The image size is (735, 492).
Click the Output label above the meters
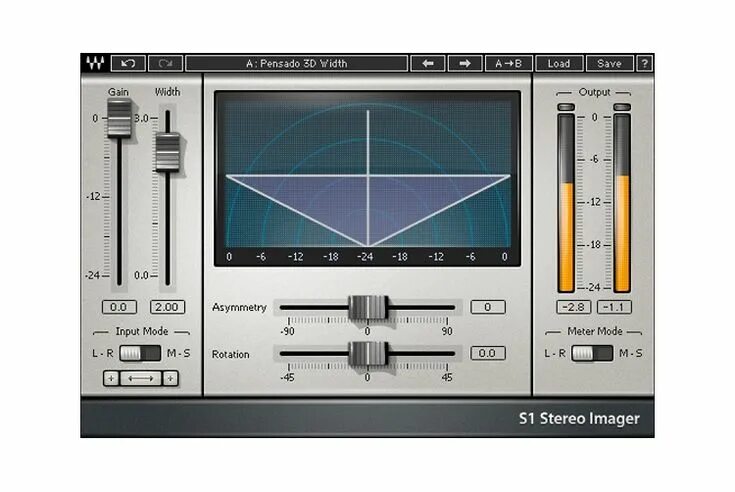594,92
